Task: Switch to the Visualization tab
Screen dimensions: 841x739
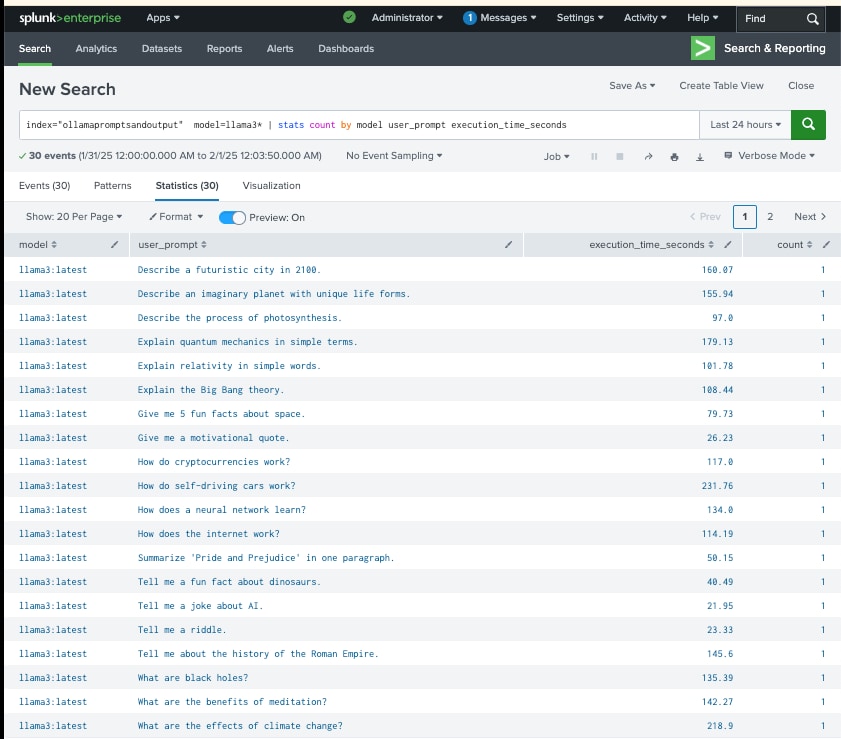Action: (271, 186)
